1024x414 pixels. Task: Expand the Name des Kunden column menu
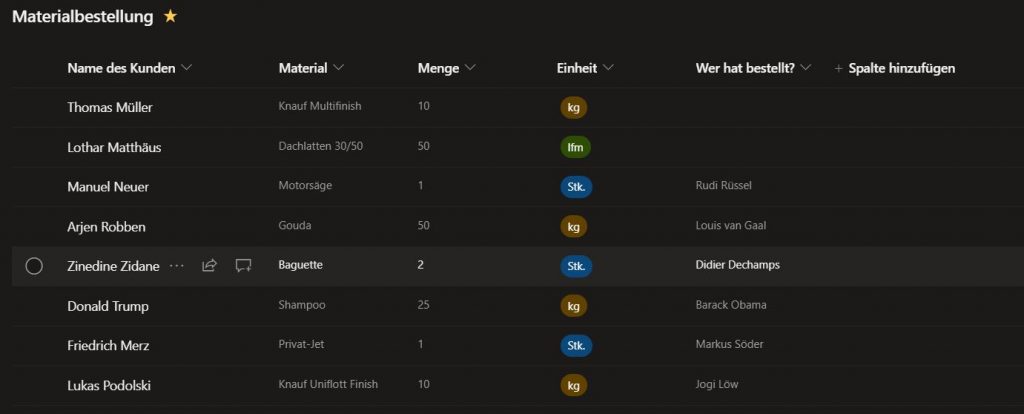(x=187, y=69)
